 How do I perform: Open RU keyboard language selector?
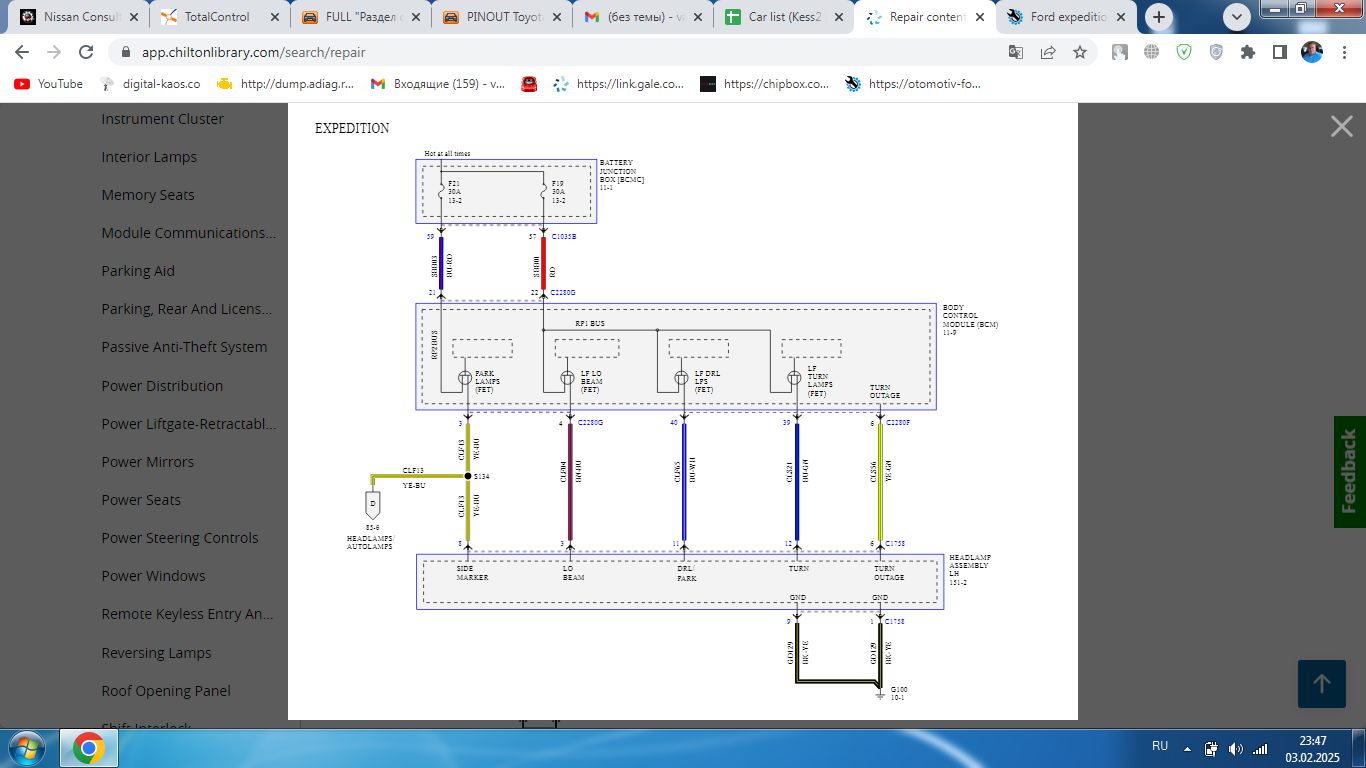(x=1160, y=747)
